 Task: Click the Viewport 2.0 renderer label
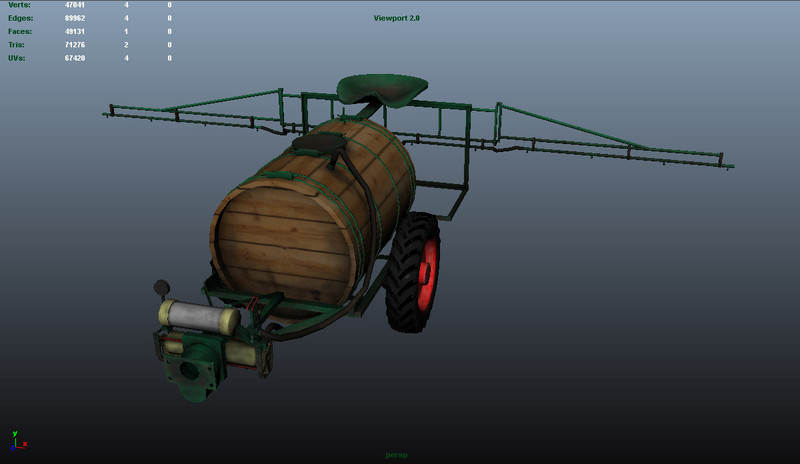pos(396,18)
